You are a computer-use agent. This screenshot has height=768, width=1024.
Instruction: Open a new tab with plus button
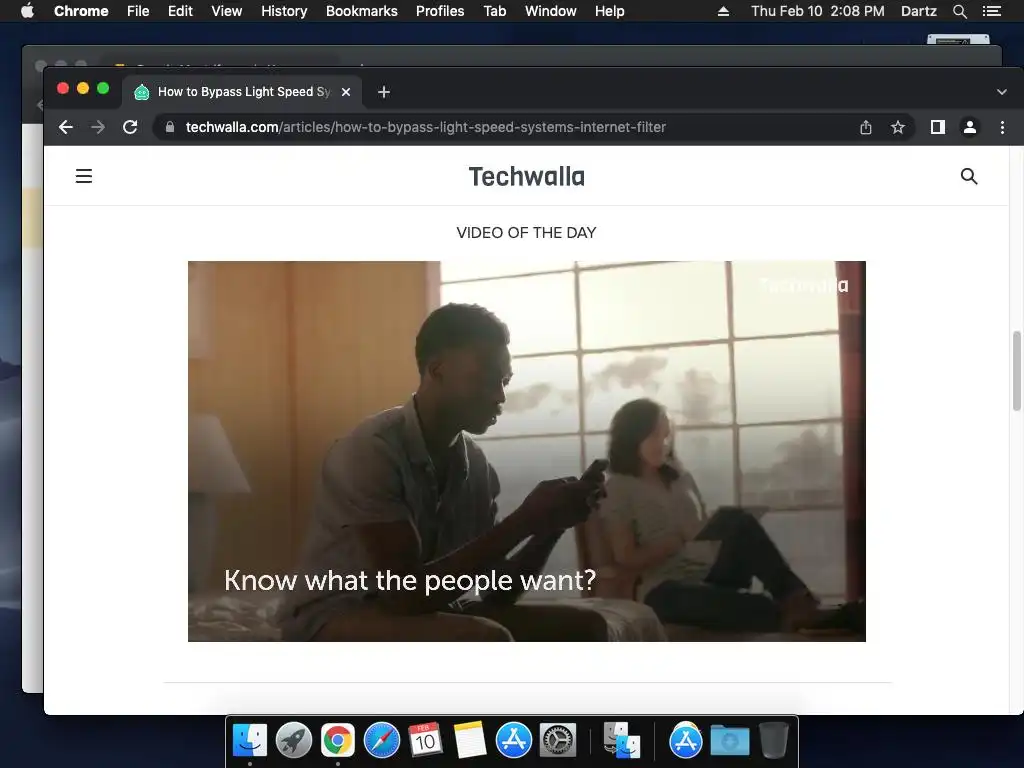pos(384,92)
